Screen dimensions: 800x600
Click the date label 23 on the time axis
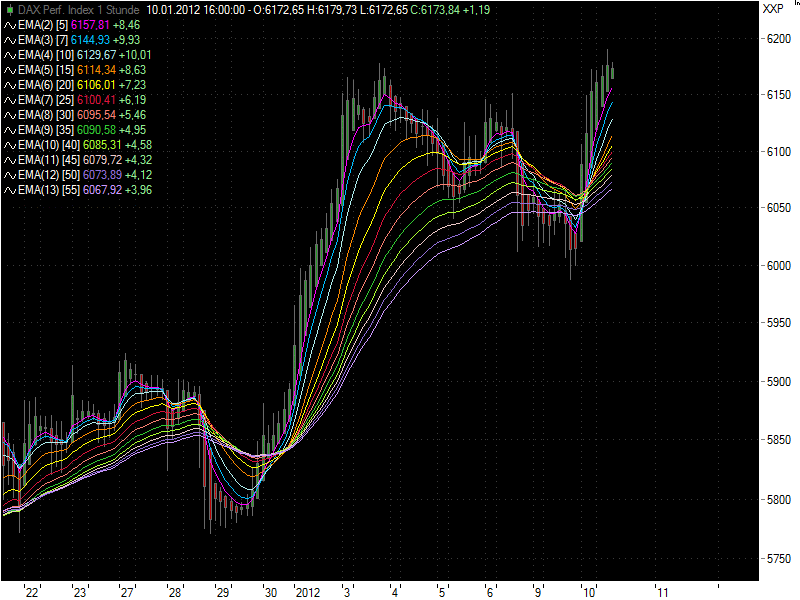pyautogui.click(x=80, y=592)
